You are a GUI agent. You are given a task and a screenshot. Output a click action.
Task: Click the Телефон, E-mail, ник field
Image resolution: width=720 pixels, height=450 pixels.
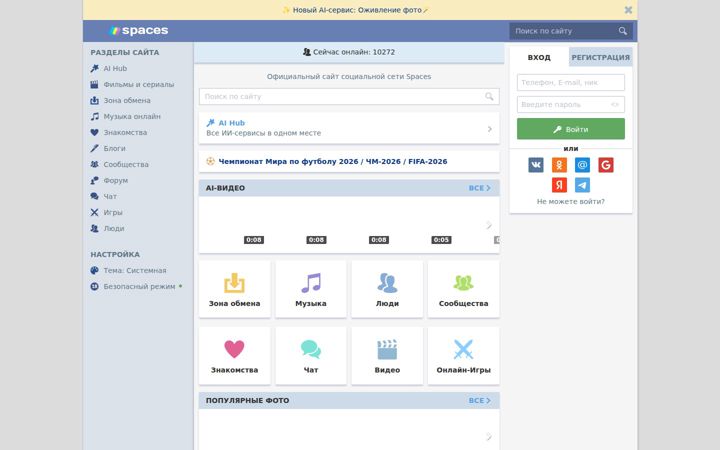(x=571, y=83)
